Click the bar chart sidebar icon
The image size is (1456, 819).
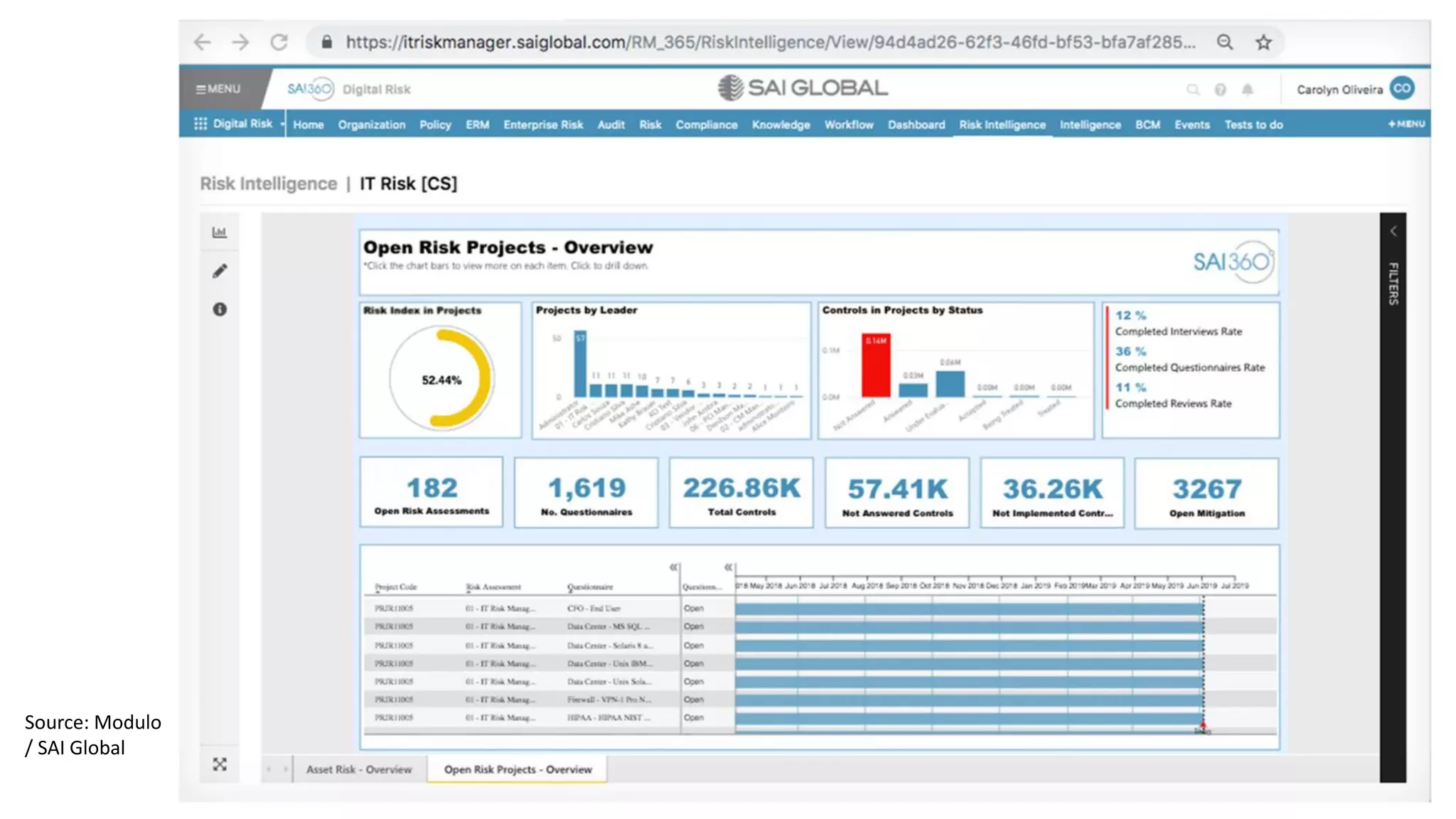pyautogui.click(x=219, y=232)
